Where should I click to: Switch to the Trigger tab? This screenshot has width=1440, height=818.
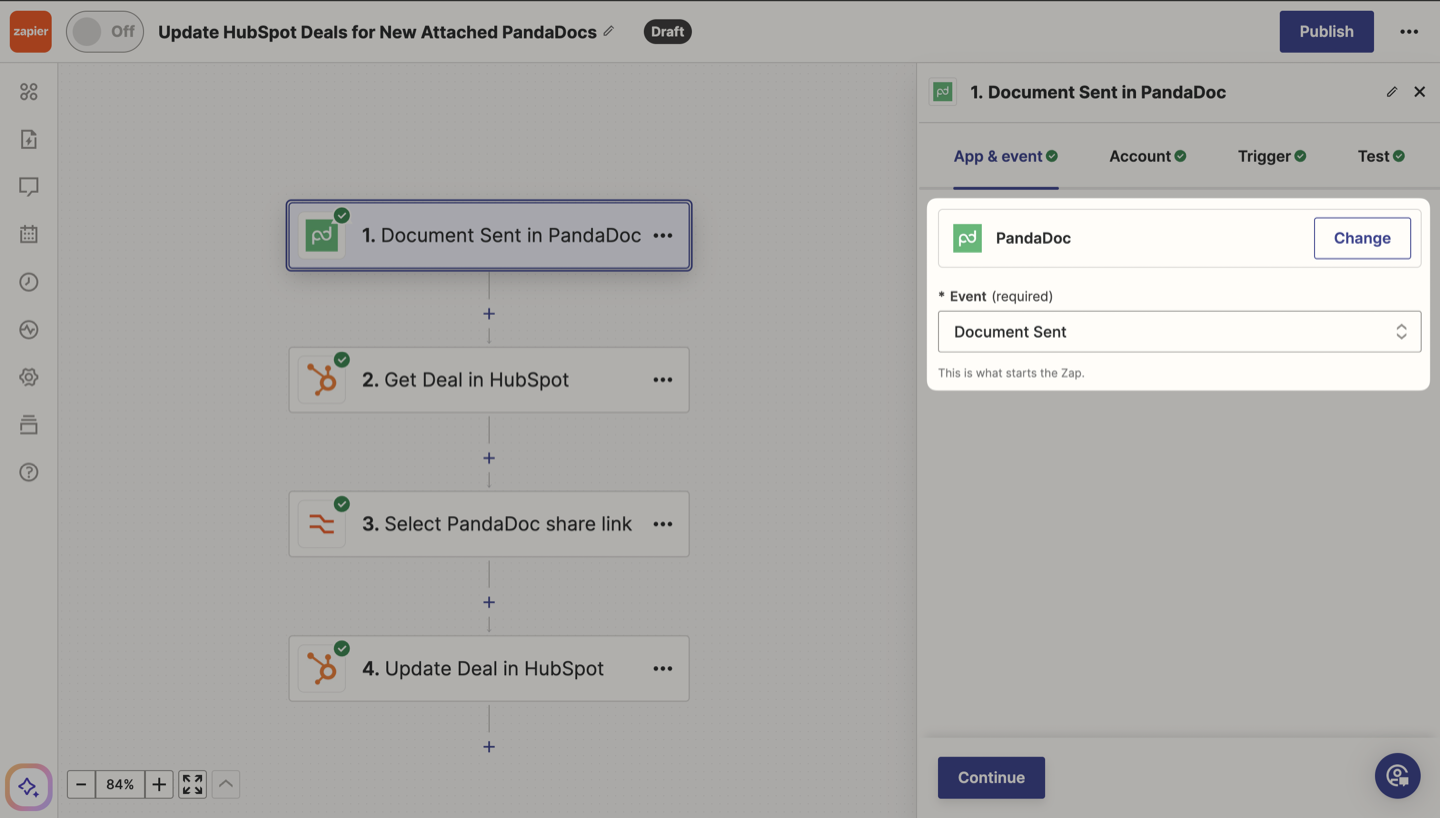coord(1271,156)
